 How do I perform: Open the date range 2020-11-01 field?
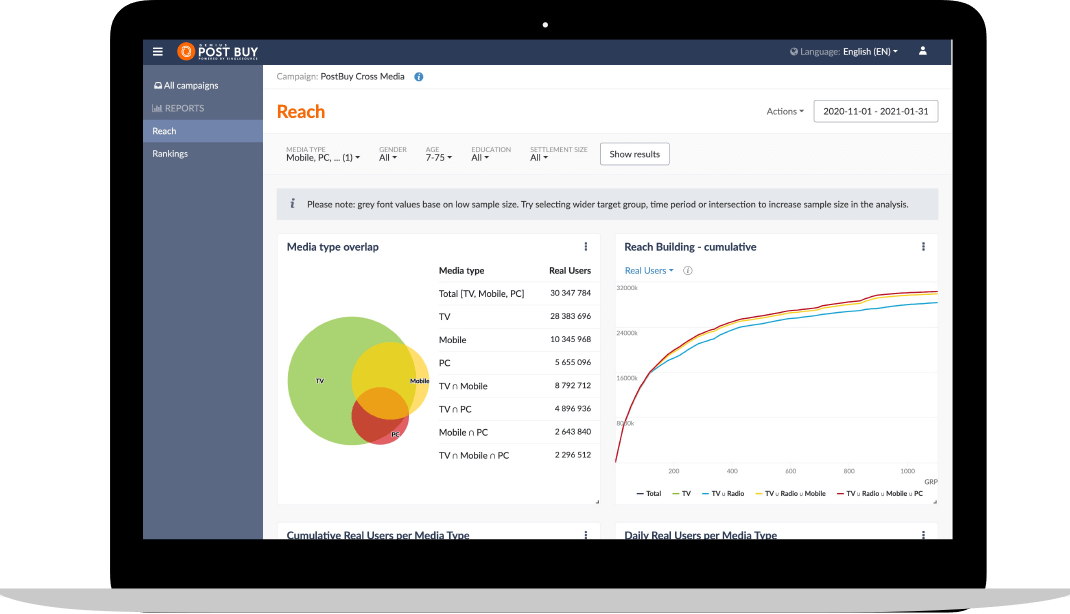click(x=876, y=111)
